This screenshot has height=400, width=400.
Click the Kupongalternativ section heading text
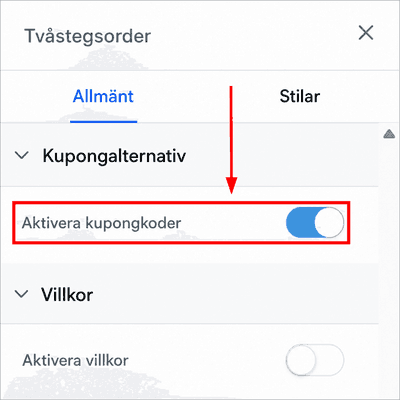point(114,156)
